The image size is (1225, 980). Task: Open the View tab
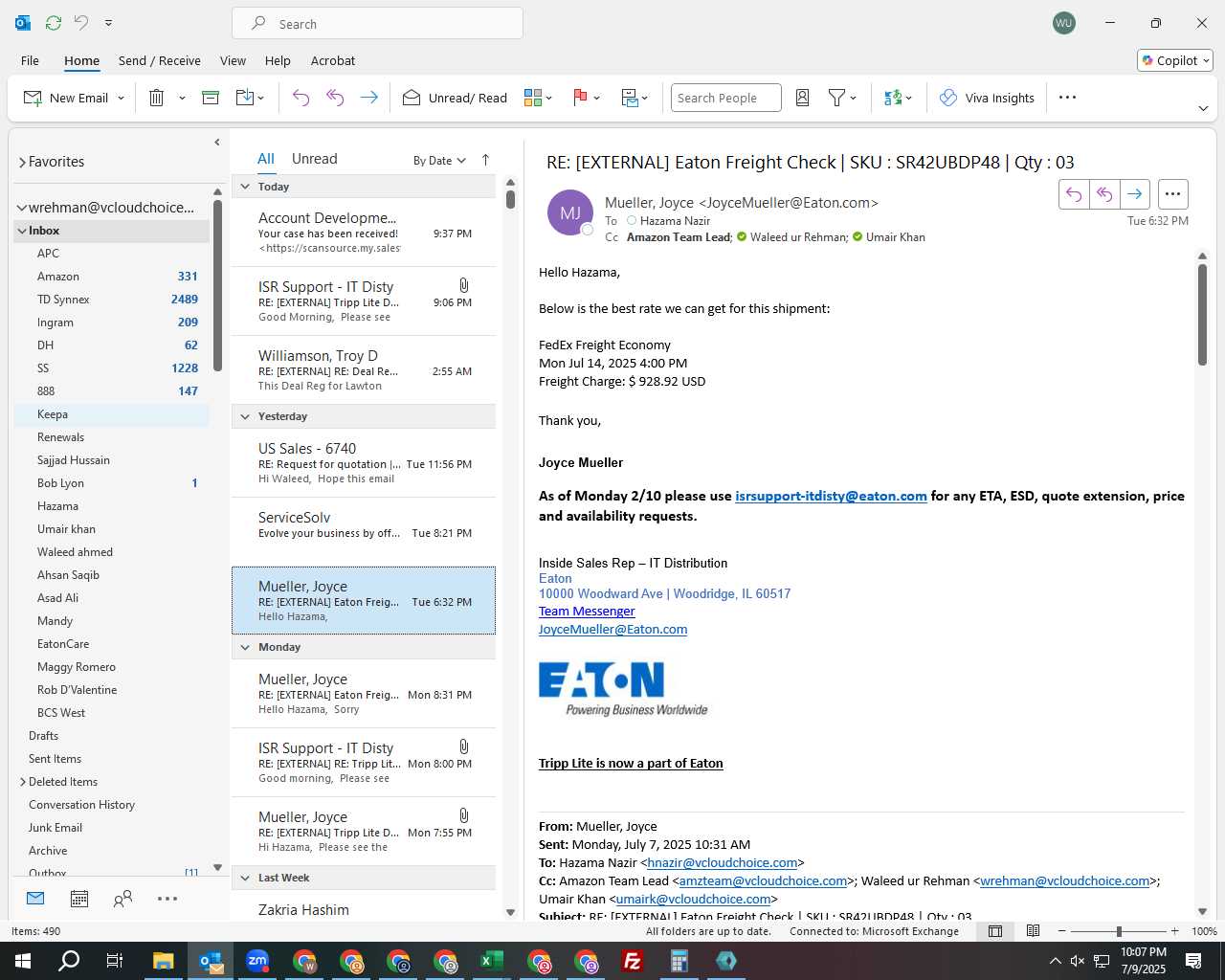(x=233, y=60)
